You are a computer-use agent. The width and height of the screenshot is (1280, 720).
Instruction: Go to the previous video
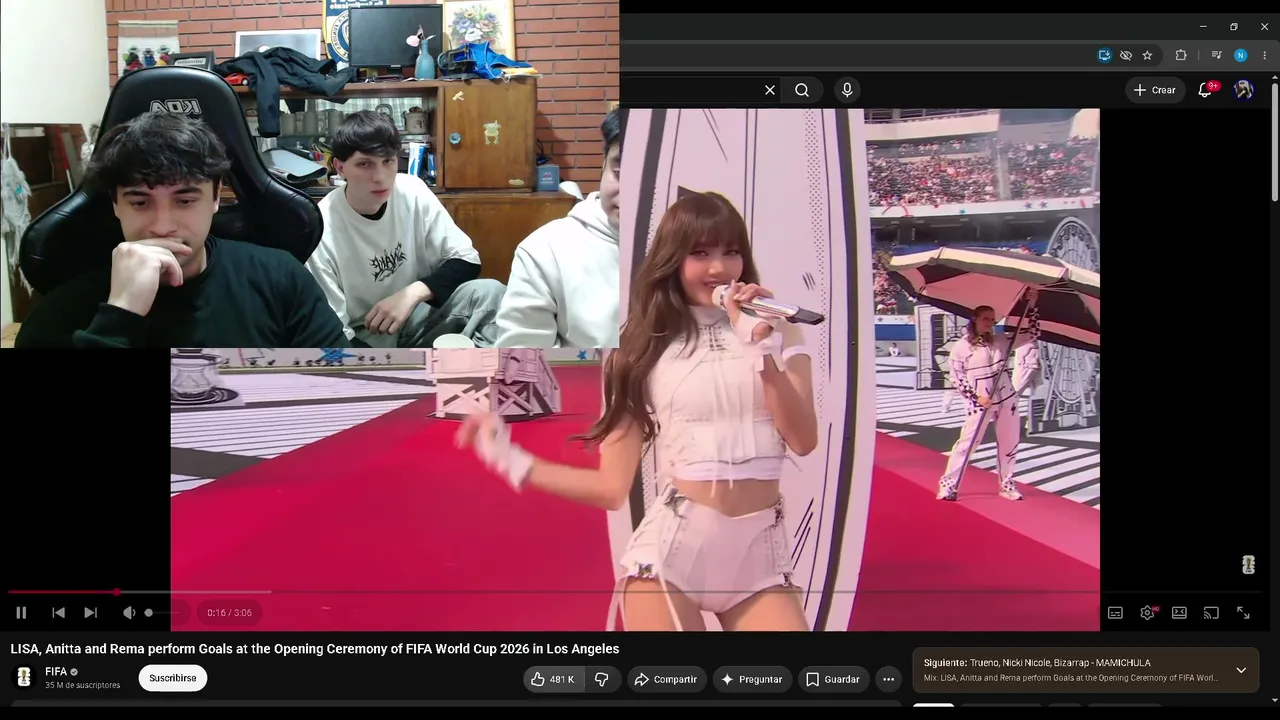[x=58, y=613]
